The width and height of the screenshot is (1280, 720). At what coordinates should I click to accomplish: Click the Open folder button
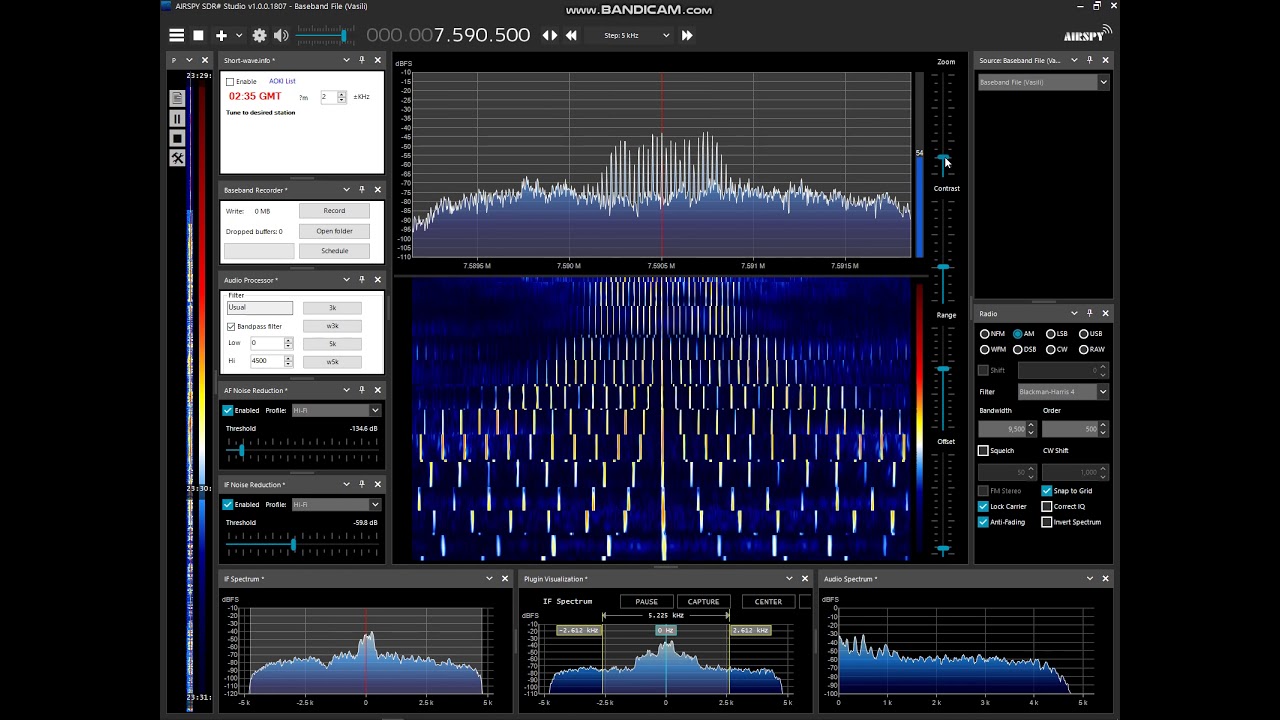pyautogui.click(x=334, y=231)
